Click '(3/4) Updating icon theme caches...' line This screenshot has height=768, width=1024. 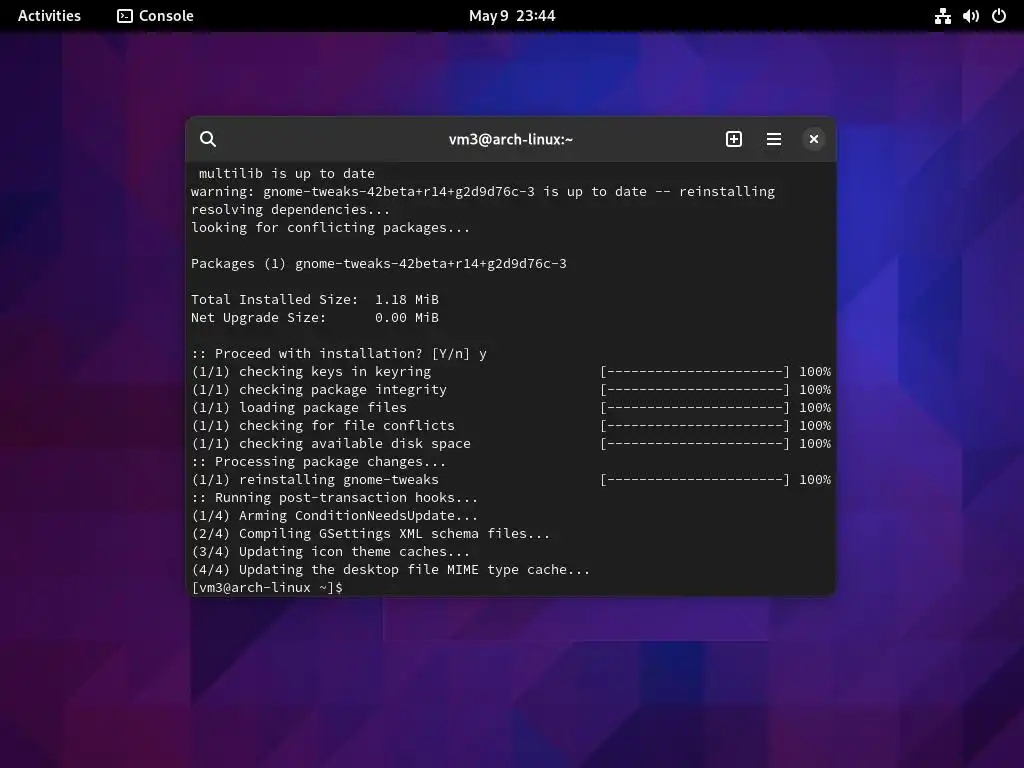click(330, 551)
